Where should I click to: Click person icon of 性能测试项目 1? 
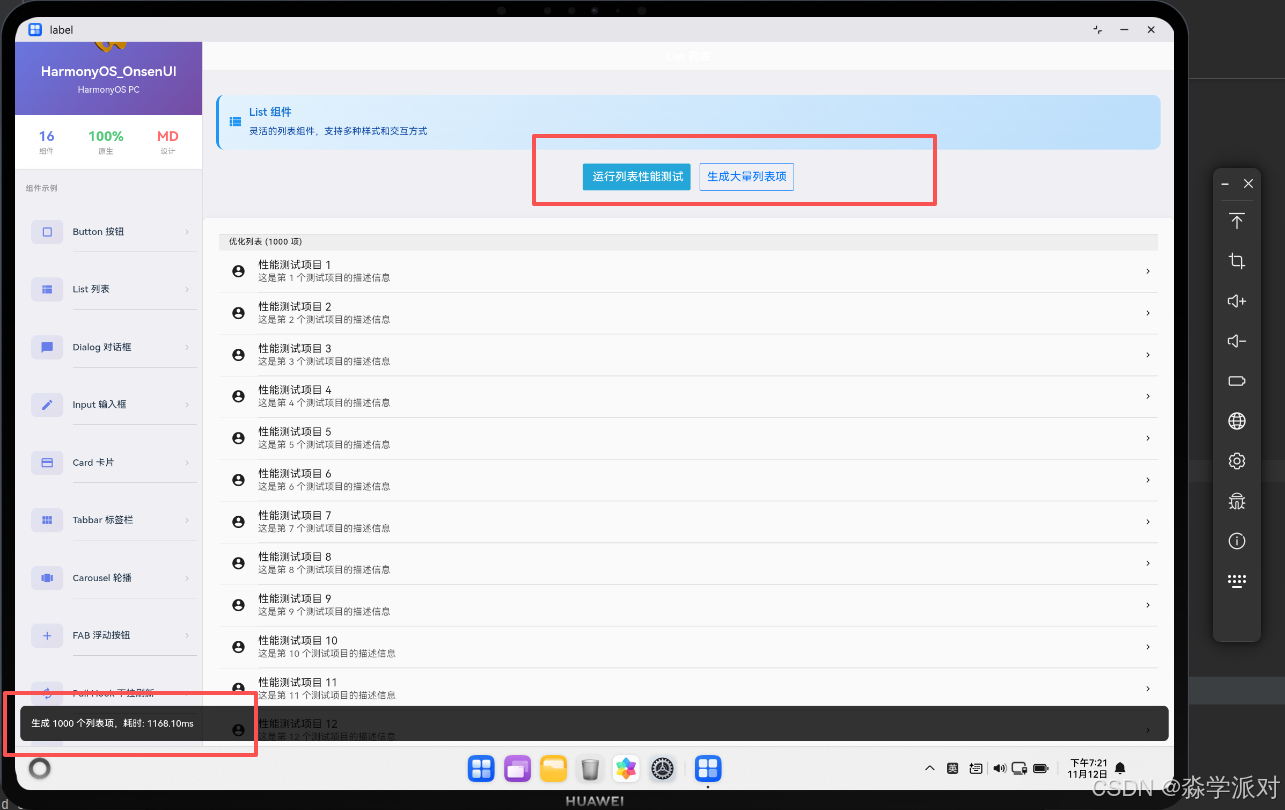tap(238, 271)
